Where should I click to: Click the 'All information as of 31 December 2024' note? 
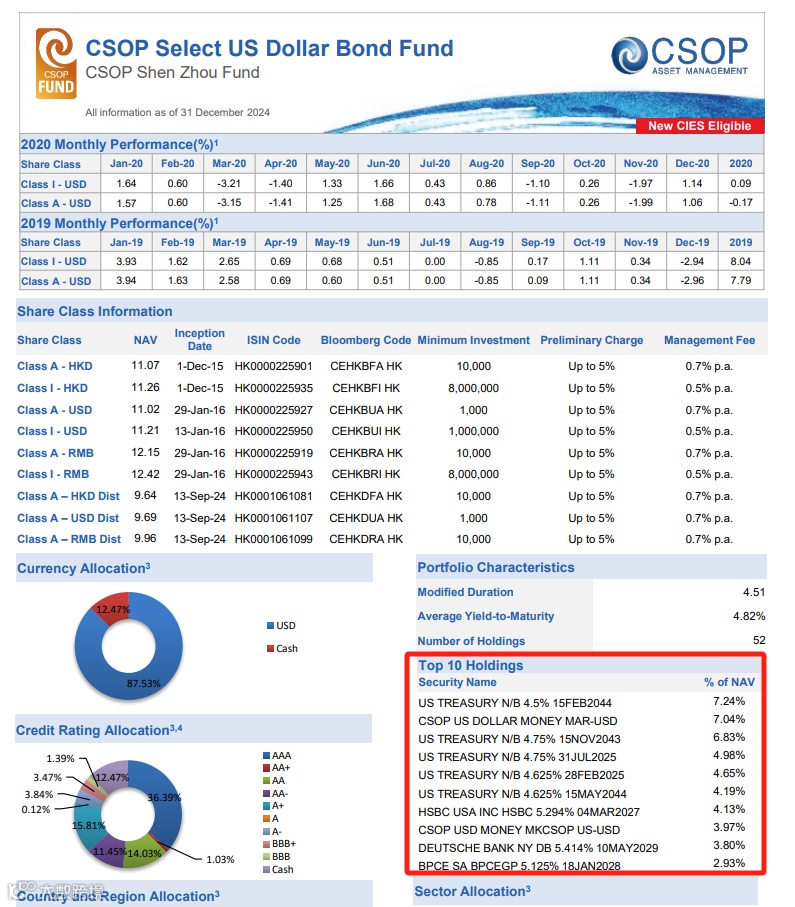click(177, 112)
